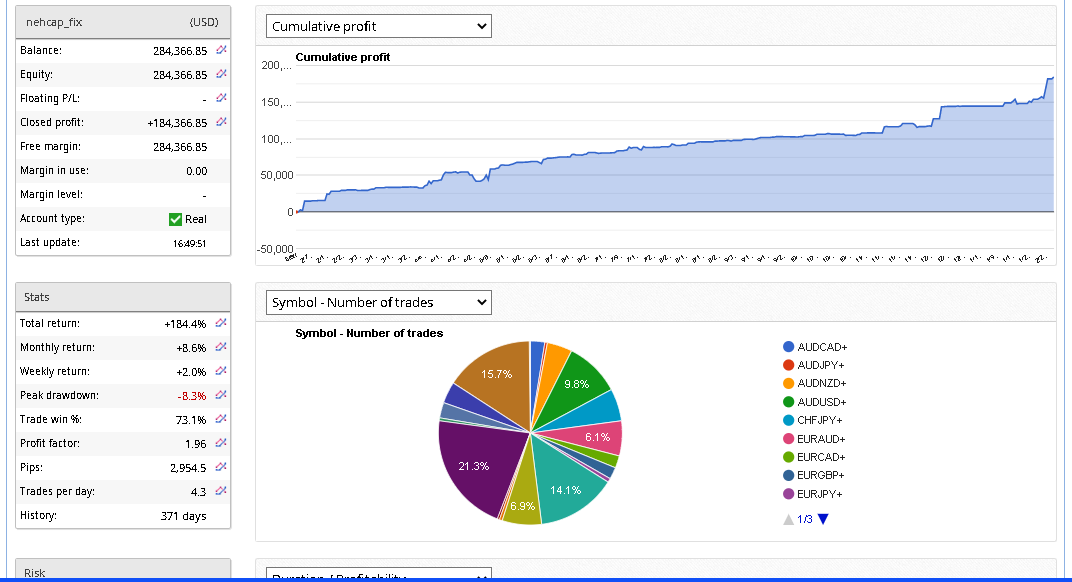Click the previous legend page arrow
Image resolution: width=1072 pixels, height=582 pixels.
[788, 519]
